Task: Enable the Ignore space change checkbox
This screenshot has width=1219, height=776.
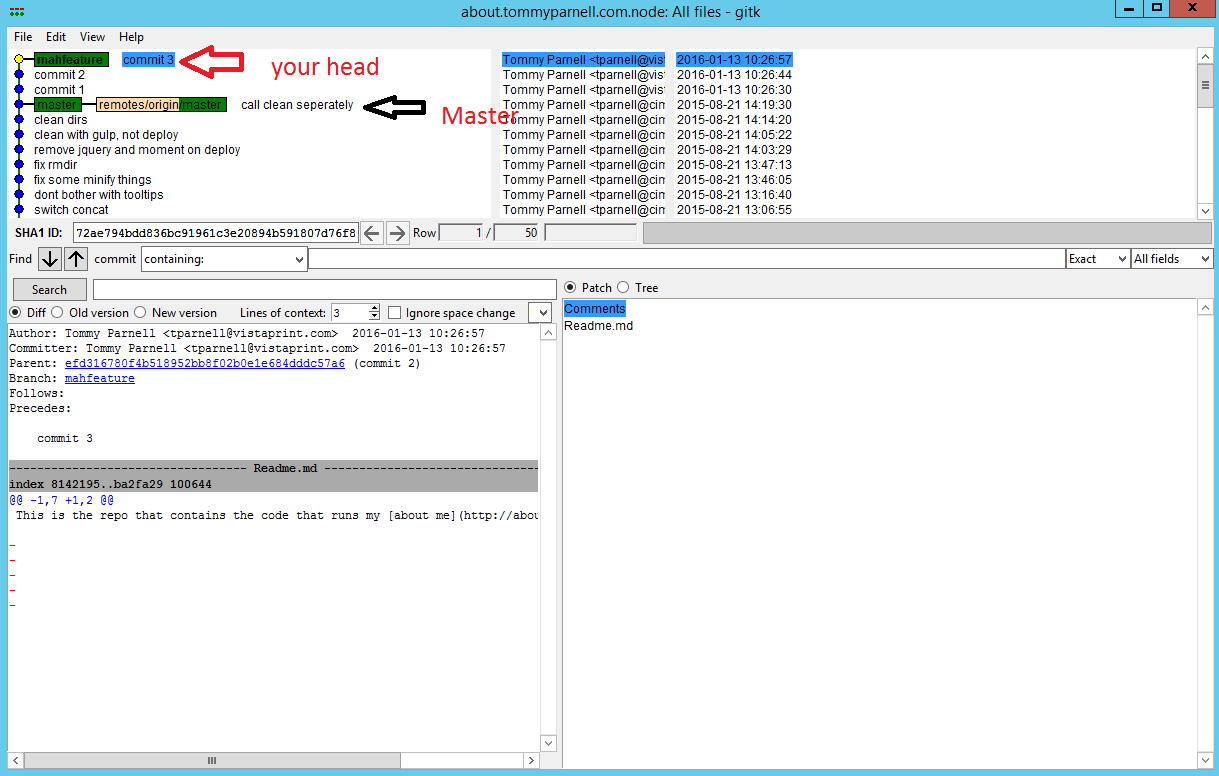Action: [395, 313]
